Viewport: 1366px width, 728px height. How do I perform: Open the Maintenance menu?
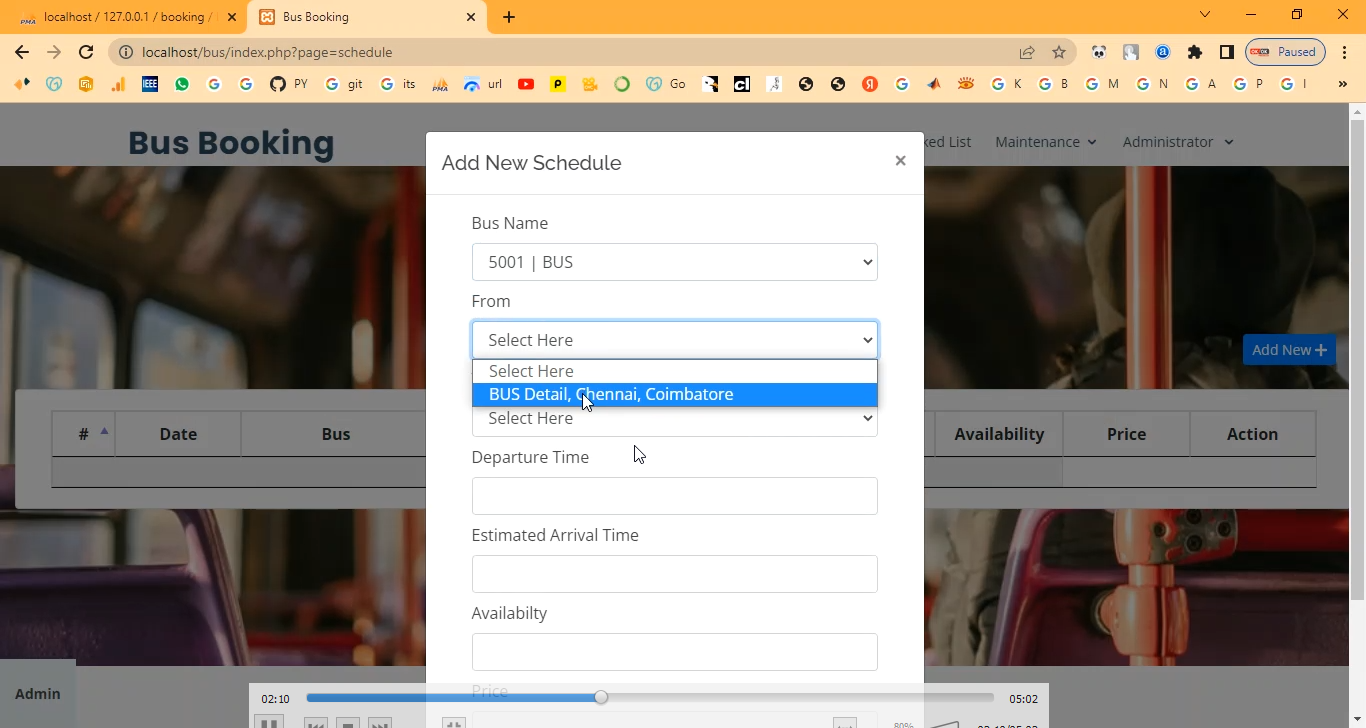[1046, 142]
